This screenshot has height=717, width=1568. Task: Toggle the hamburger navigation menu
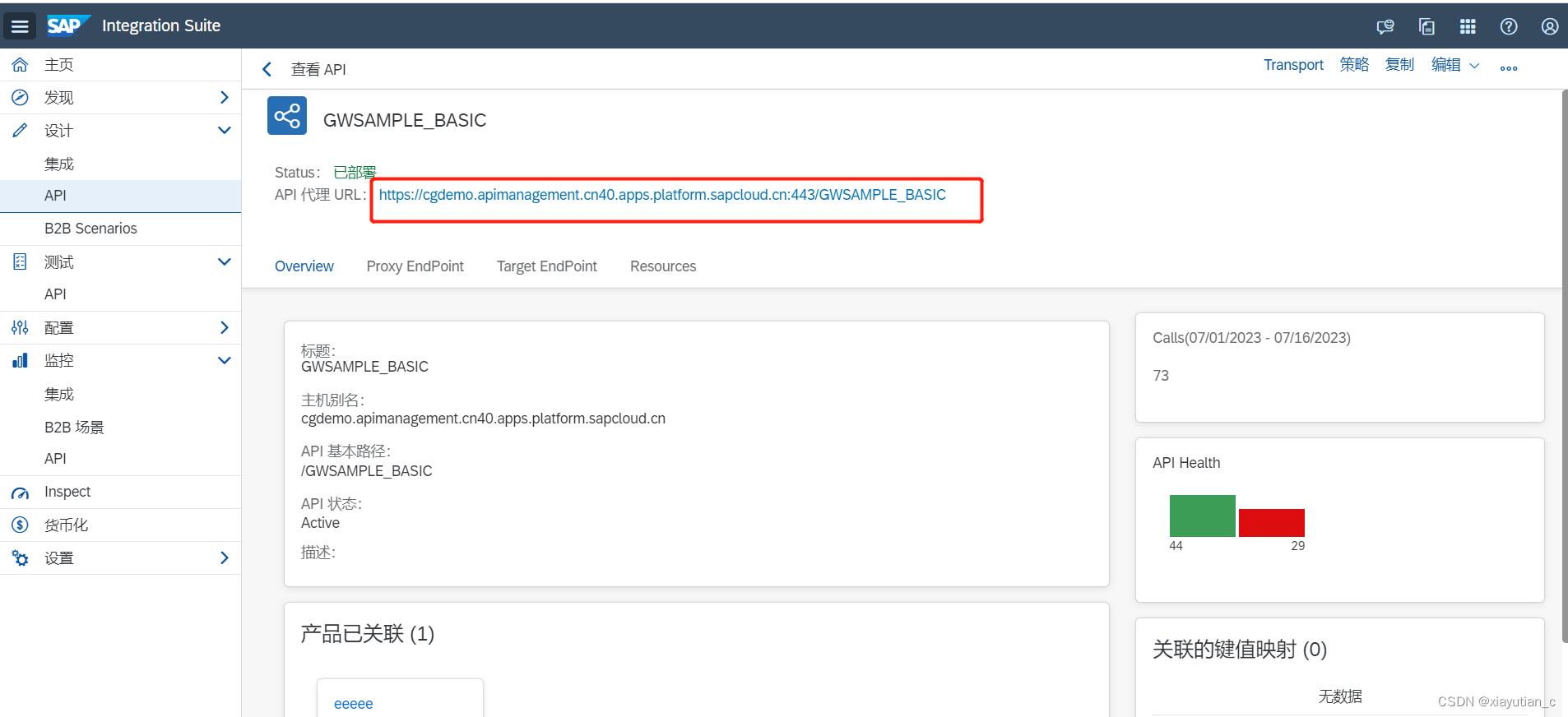coord(20,26)
